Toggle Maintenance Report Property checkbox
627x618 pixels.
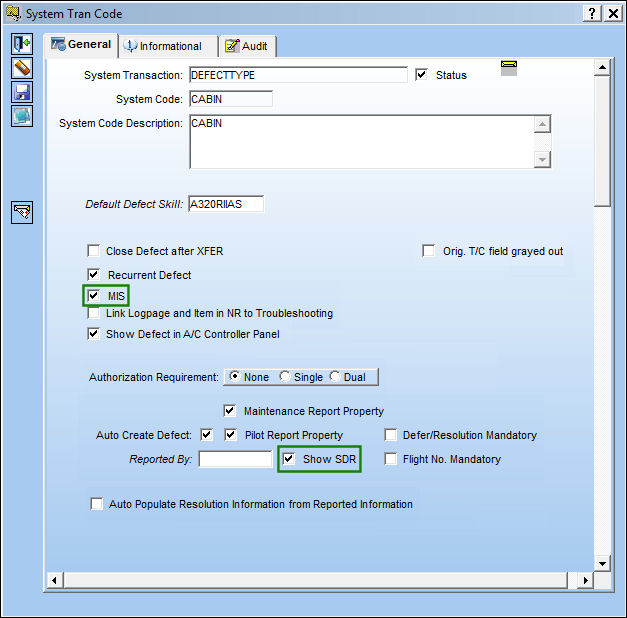tap(230, 411)
